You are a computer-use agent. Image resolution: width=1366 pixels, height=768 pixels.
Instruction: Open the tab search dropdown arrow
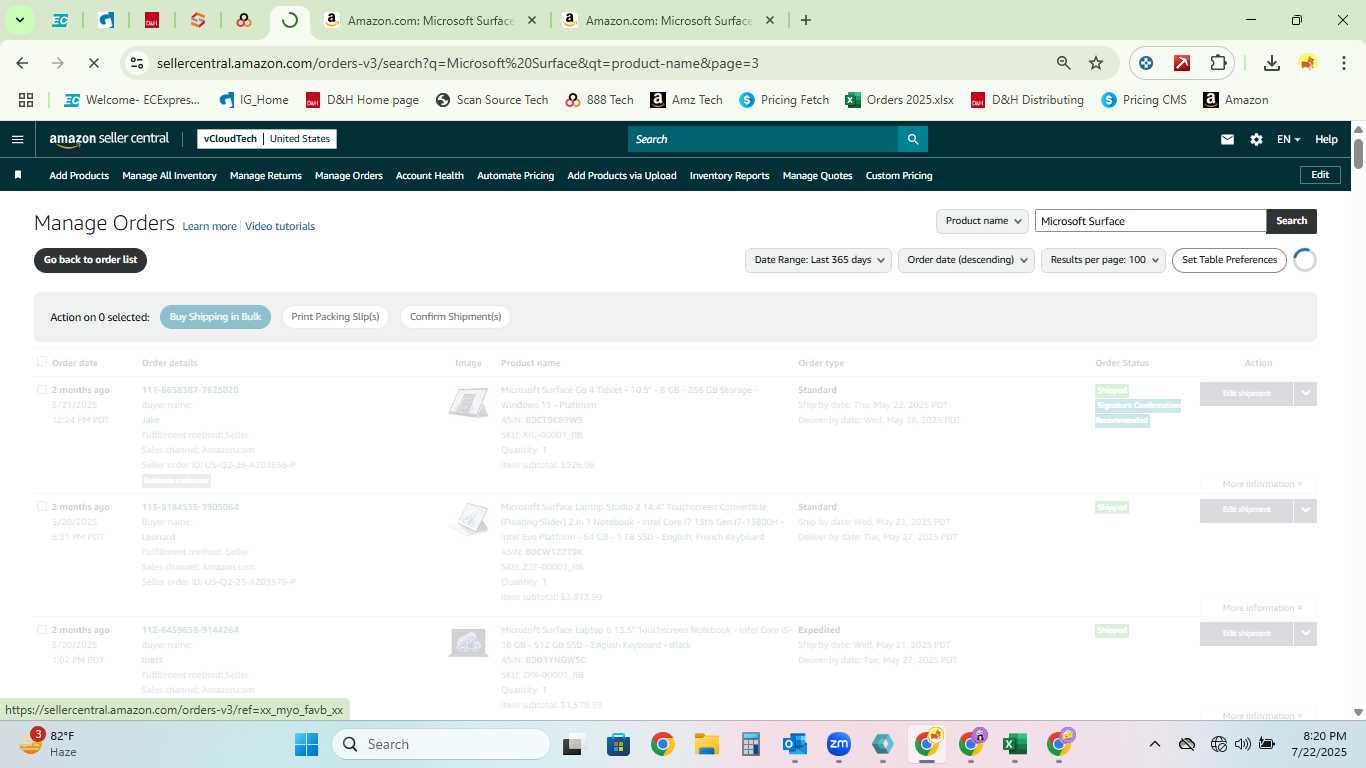pyautogui.click(x=19, y=20)
